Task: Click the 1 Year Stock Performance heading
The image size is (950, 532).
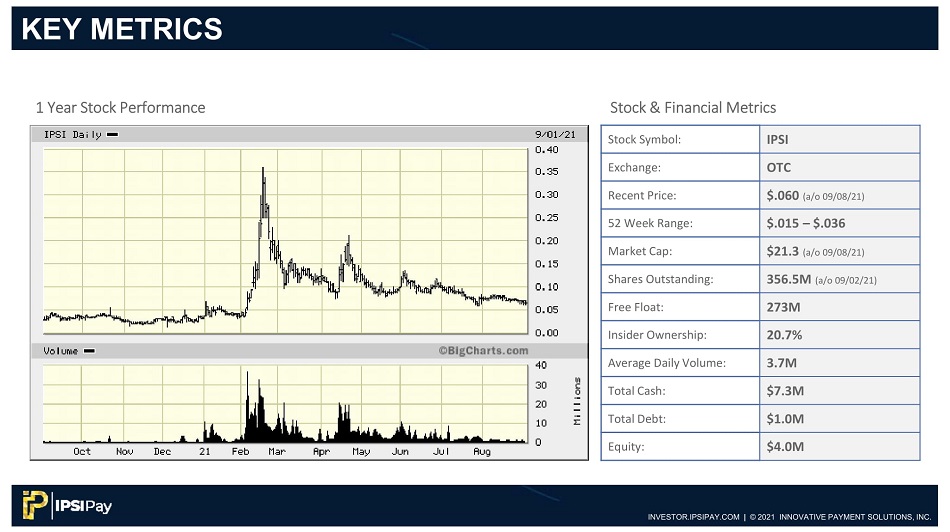Action: [x=121, y=107]
